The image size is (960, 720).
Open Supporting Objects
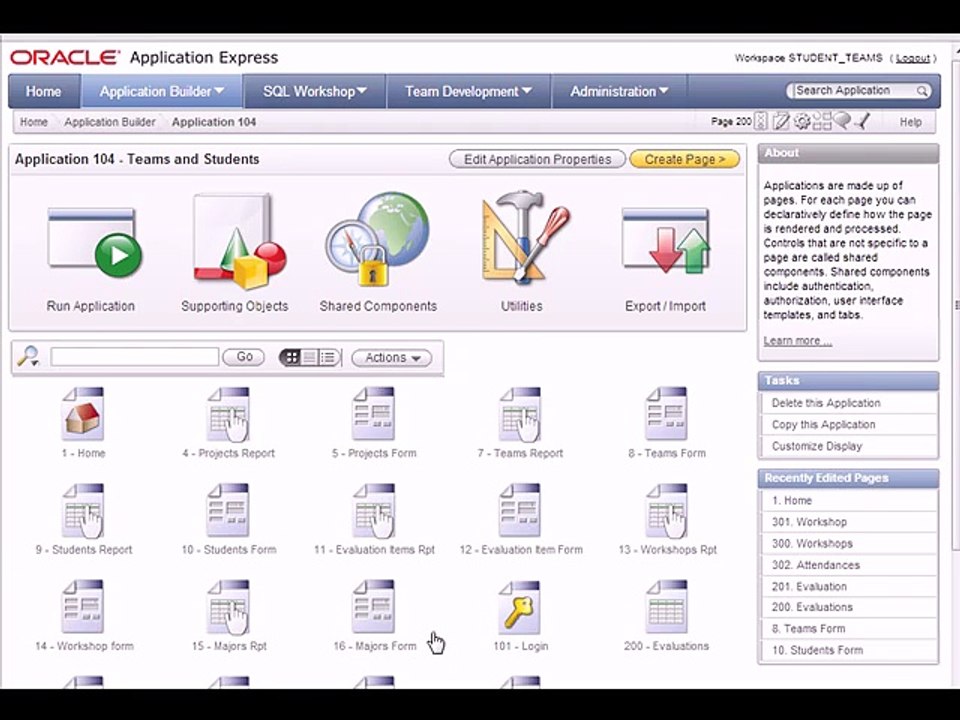[239, 242]
